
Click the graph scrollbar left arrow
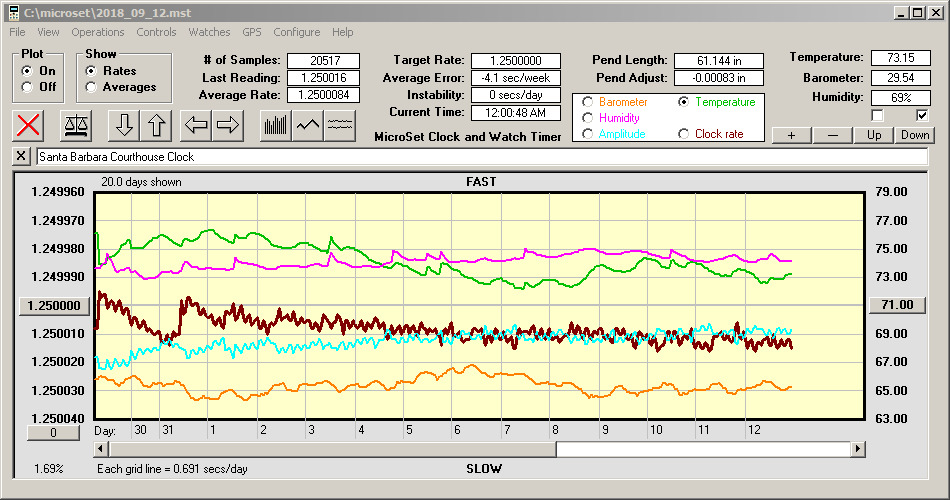pyautogui.click(x=101, y=449)
